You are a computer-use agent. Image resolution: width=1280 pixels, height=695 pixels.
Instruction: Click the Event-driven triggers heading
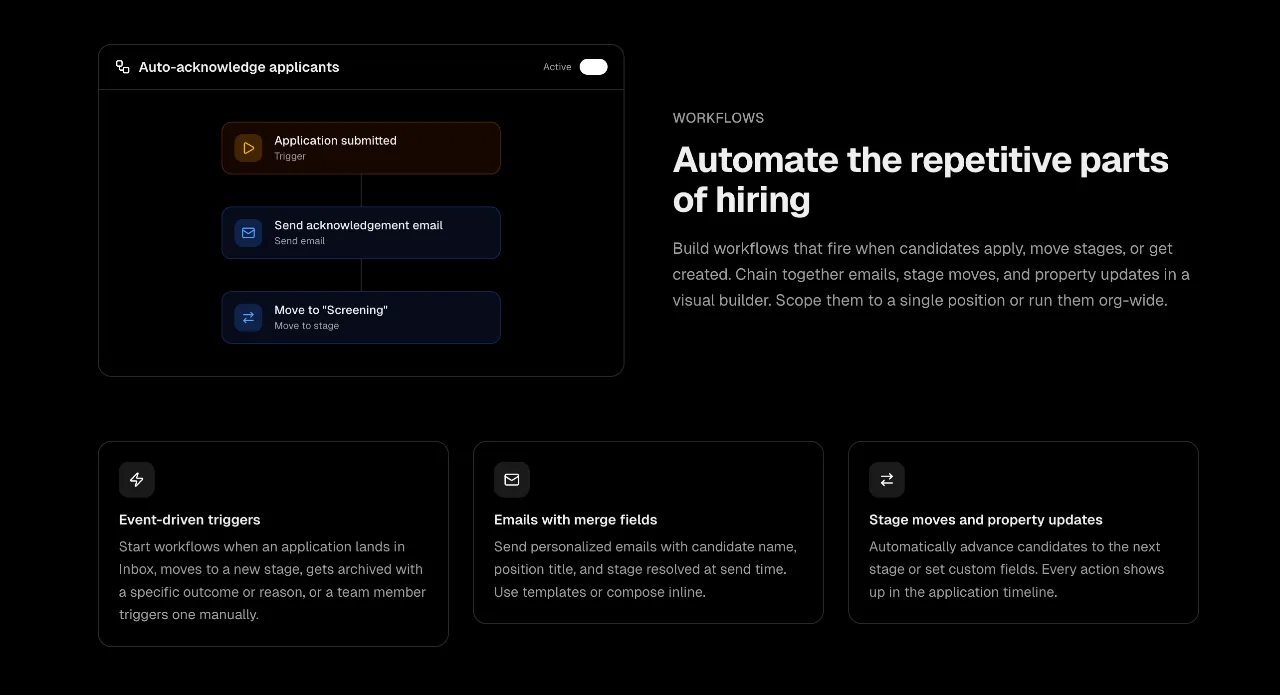click(x=190, y=520)
